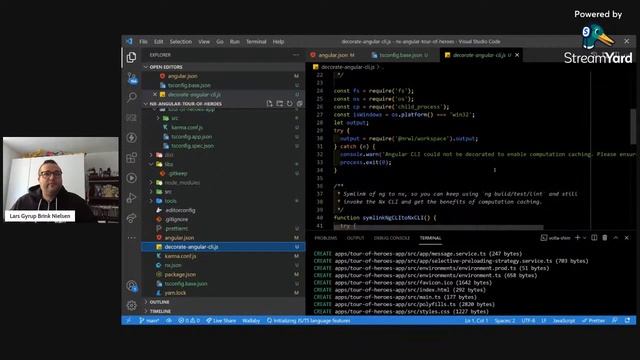Kill the terminal with the trash icon
This screenshot has height=360, width=640.
[604, 238]
